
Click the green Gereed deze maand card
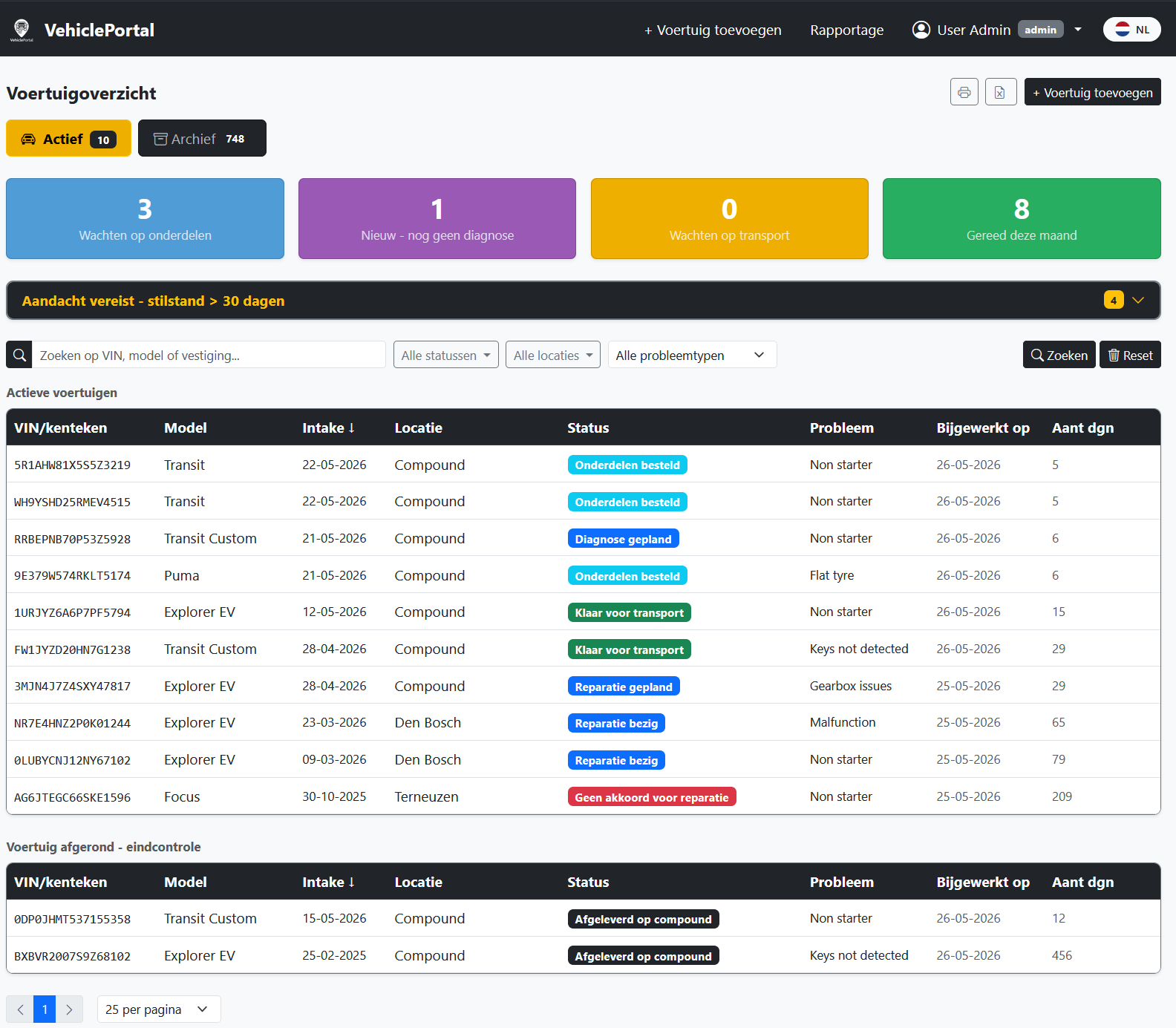tap(1022, 218)
